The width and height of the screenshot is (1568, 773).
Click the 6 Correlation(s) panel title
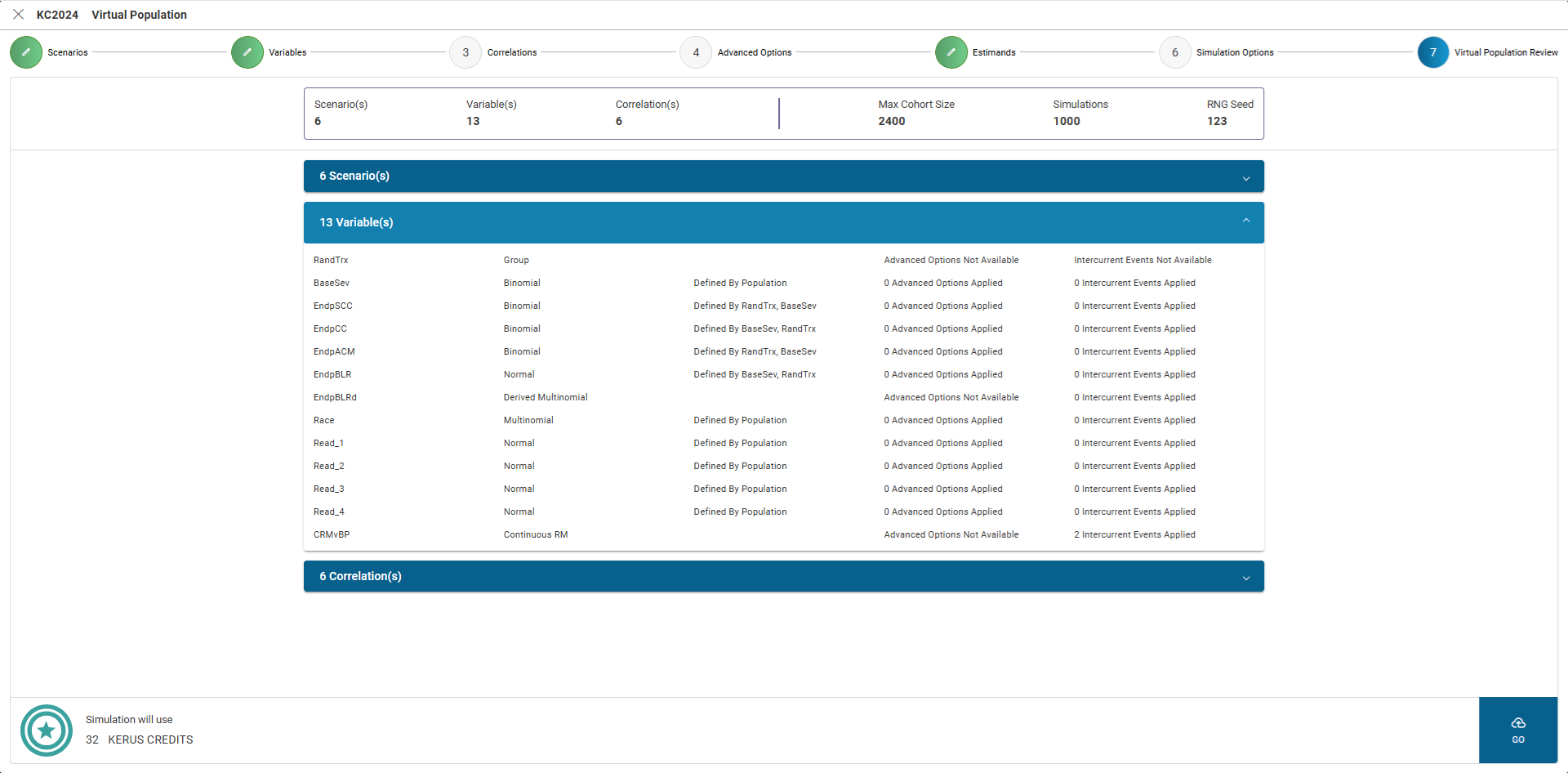[x=360, y=576]
